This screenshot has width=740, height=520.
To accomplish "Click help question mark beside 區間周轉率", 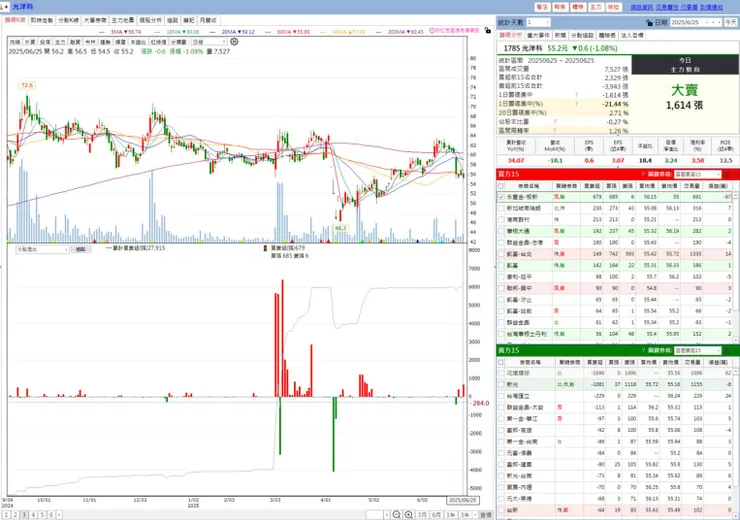I will (555, 131).
